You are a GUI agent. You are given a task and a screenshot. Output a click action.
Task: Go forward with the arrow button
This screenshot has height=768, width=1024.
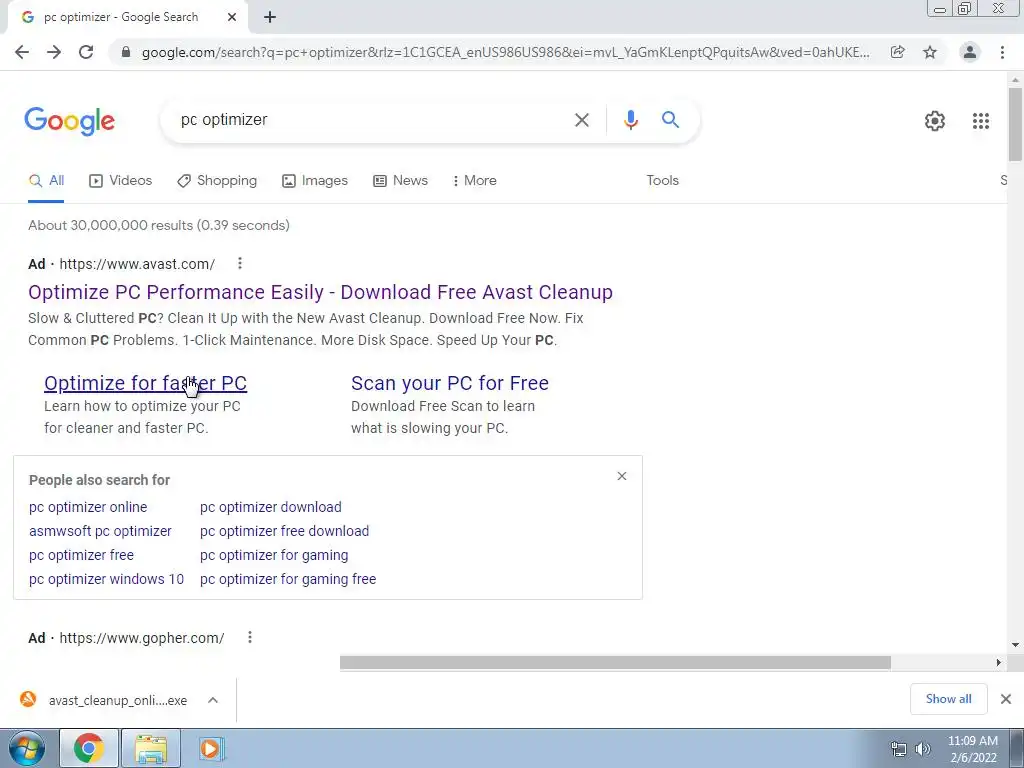(x=54, y=52)
